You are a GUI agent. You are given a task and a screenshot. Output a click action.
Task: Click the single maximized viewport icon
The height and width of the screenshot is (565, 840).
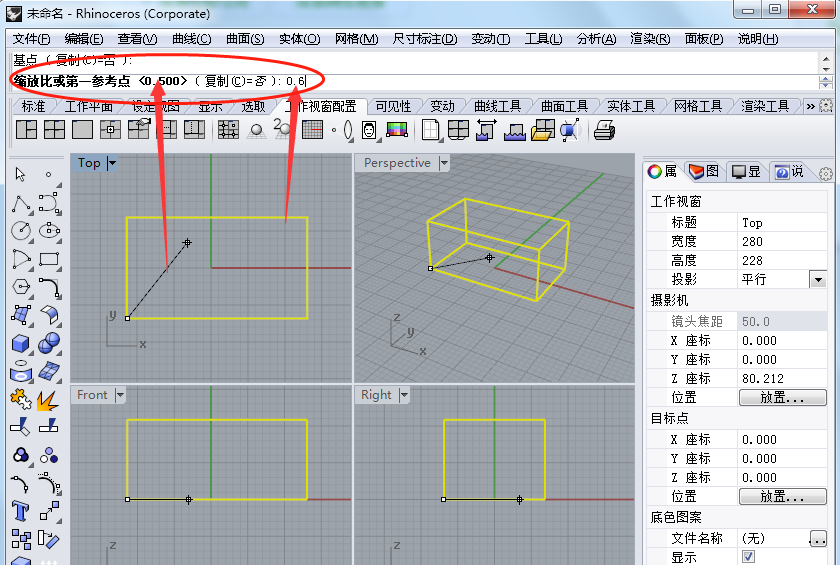click(82, 130)
